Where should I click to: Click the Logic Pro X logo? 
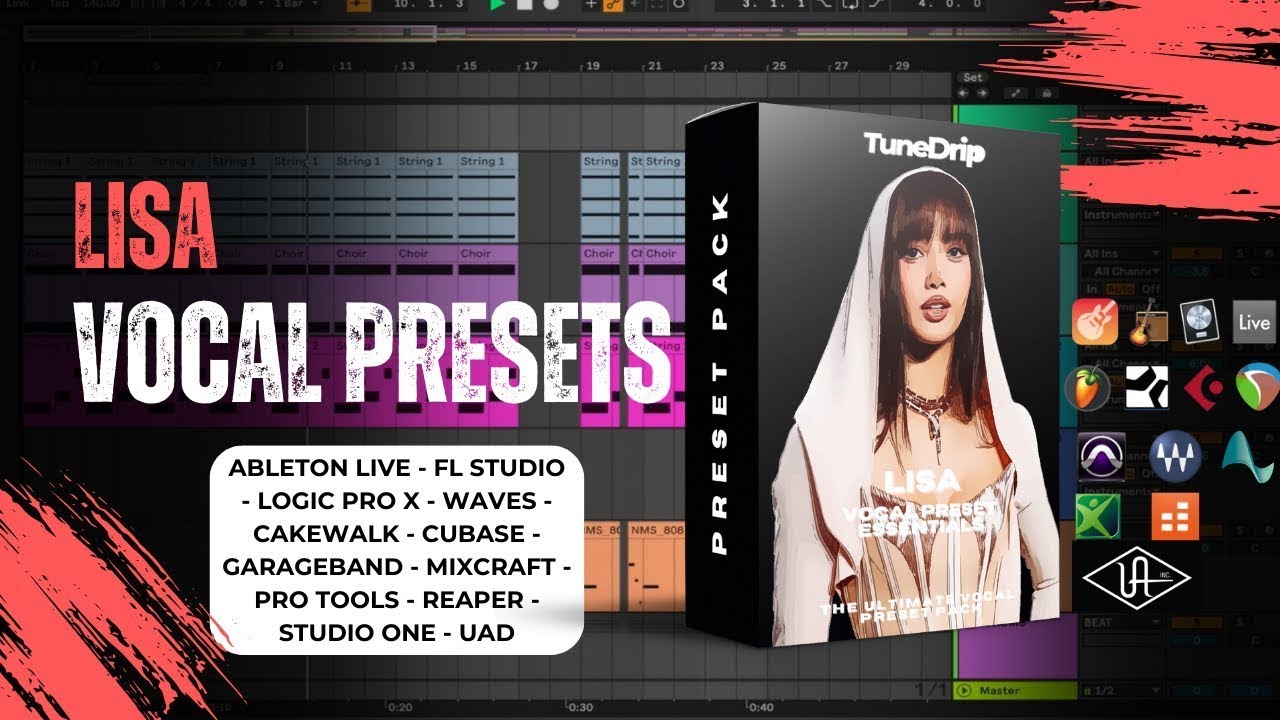(x=1199, y=321)
